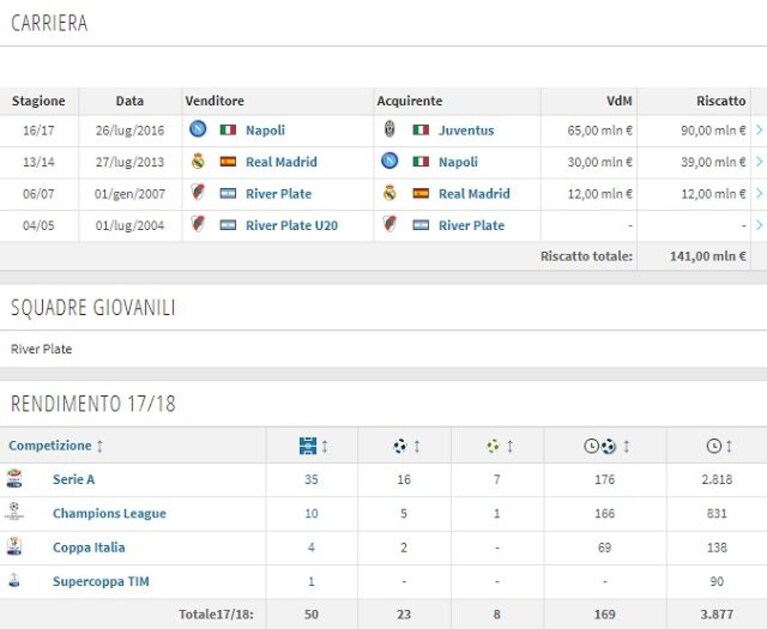Expand the 04/05 River Plate U20 transfer arrow
The image size is (767, 629).
click(759, 225)
